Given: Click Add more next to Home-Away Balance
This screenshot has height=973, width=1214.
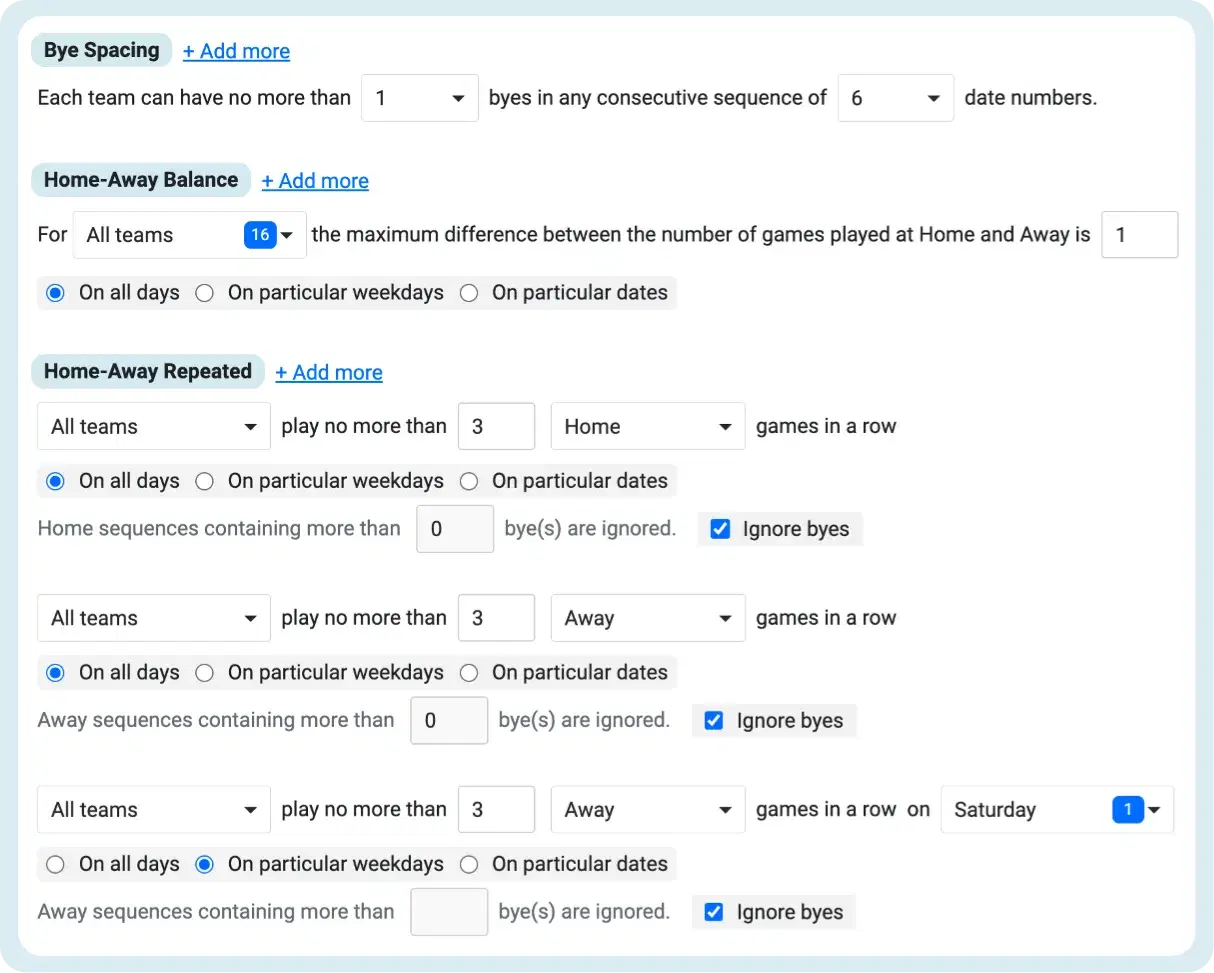Looking at the screenshot, I should pos(315,181).
